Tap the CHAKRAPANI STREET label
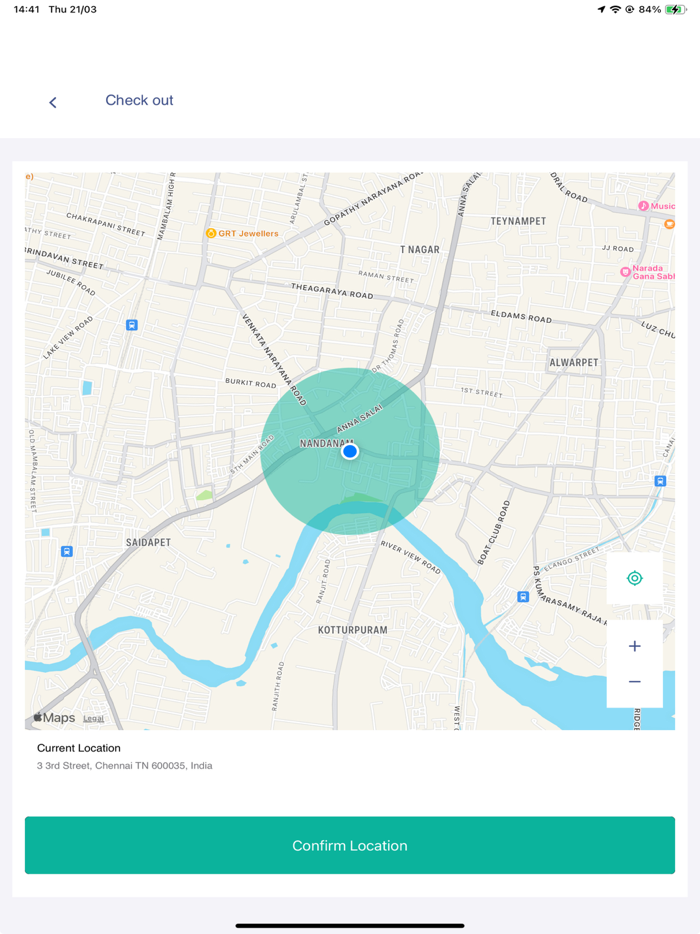This screenshot has width=700, height=934. pos(105,225)
